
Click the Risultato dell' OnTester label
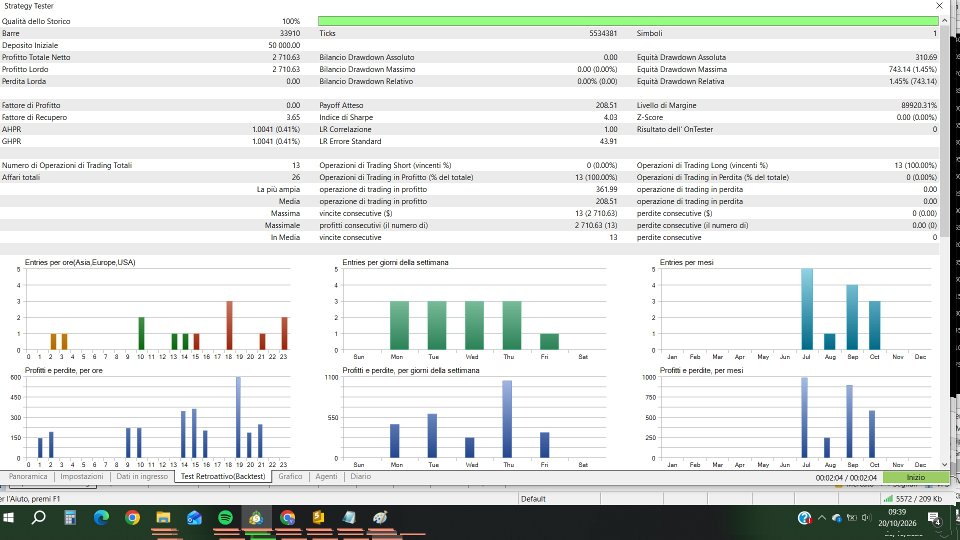tap(675, 129)
